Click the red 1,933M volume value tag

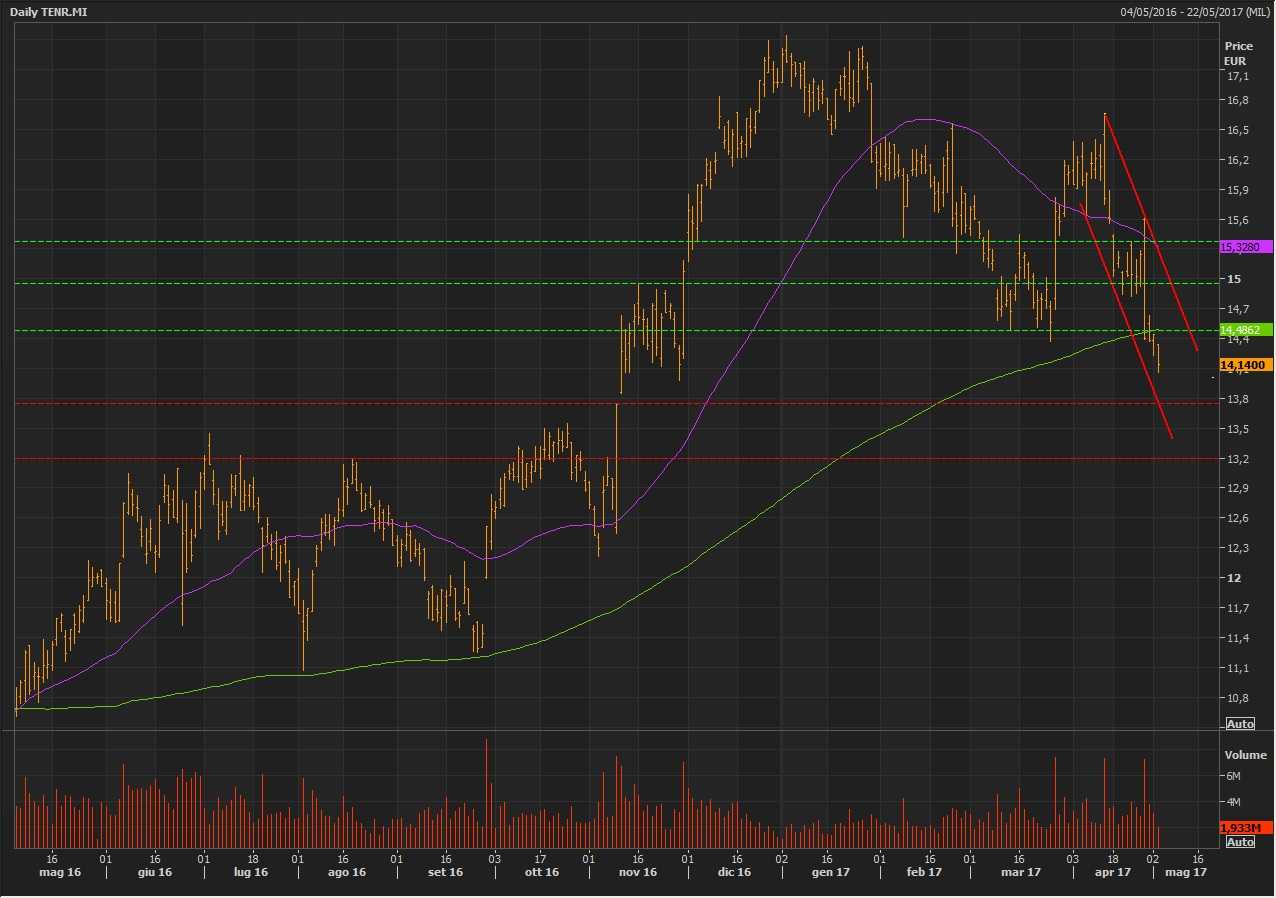(1245, 828)
